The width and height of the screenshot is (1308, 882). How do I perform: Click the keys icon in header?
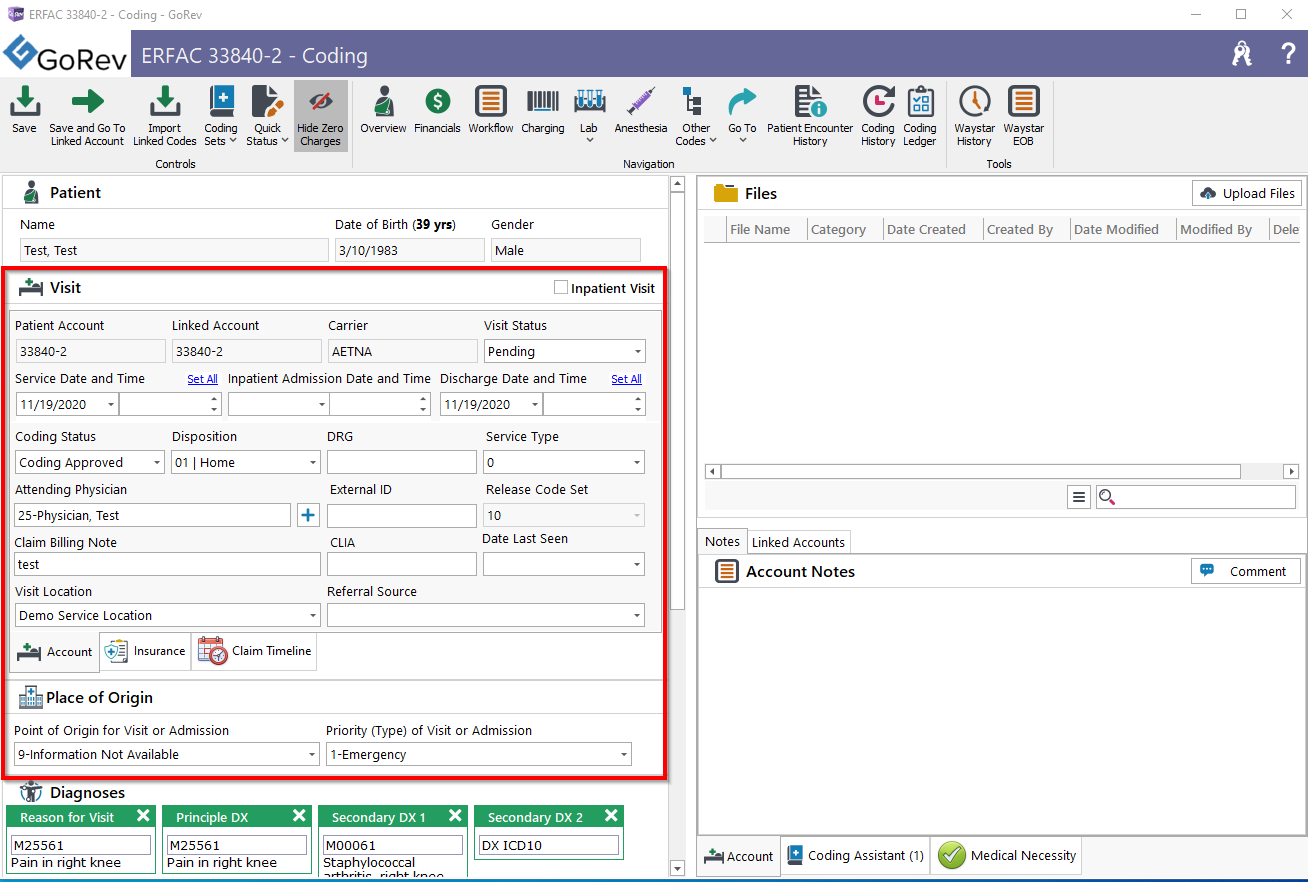1242,54
